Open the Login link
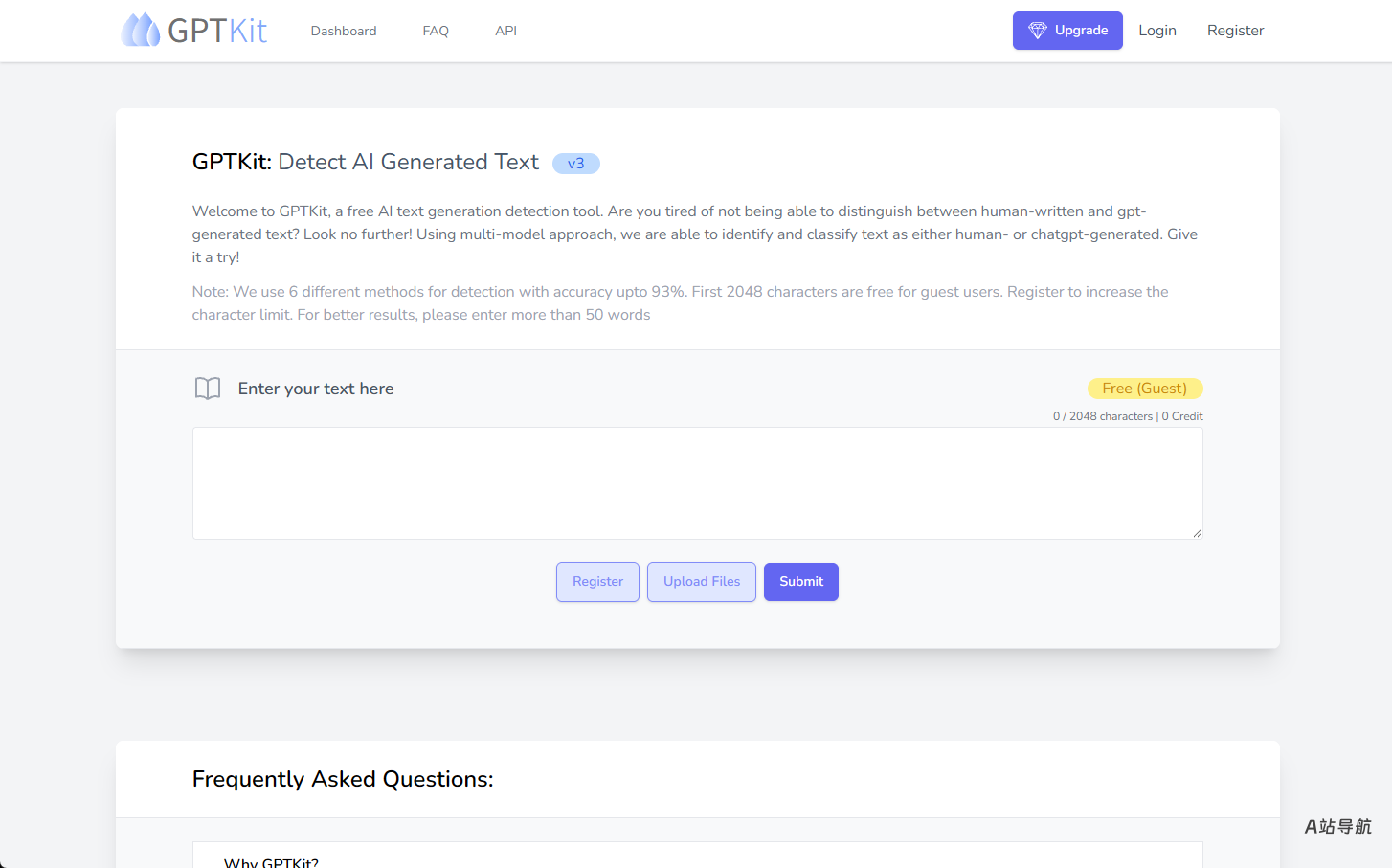The width and height of the screenshot is (1392, 868). click(1157, 31)
